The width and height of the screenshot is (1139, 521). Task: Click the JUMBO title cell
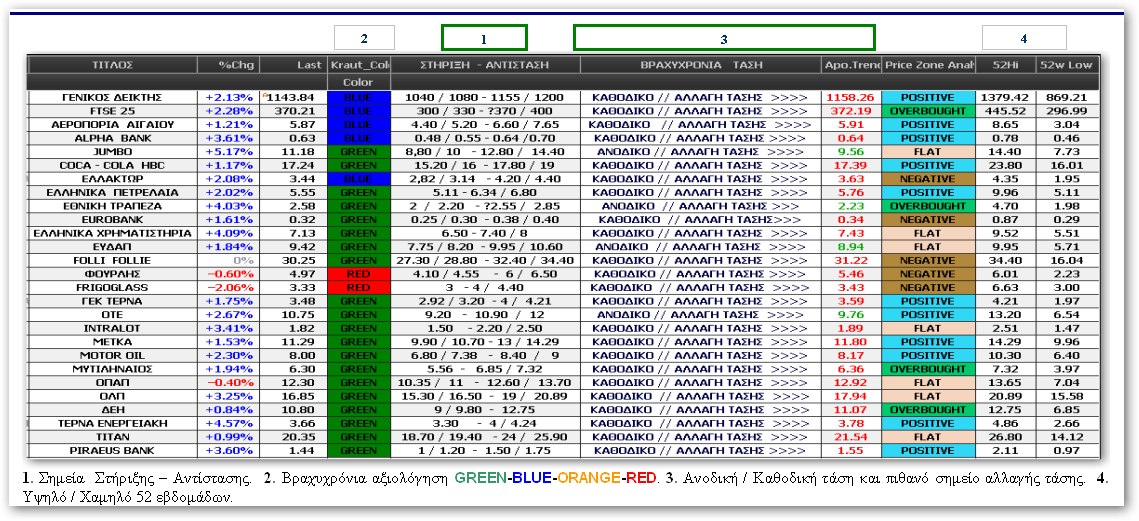pyautogui.click(x=113, y=152)
